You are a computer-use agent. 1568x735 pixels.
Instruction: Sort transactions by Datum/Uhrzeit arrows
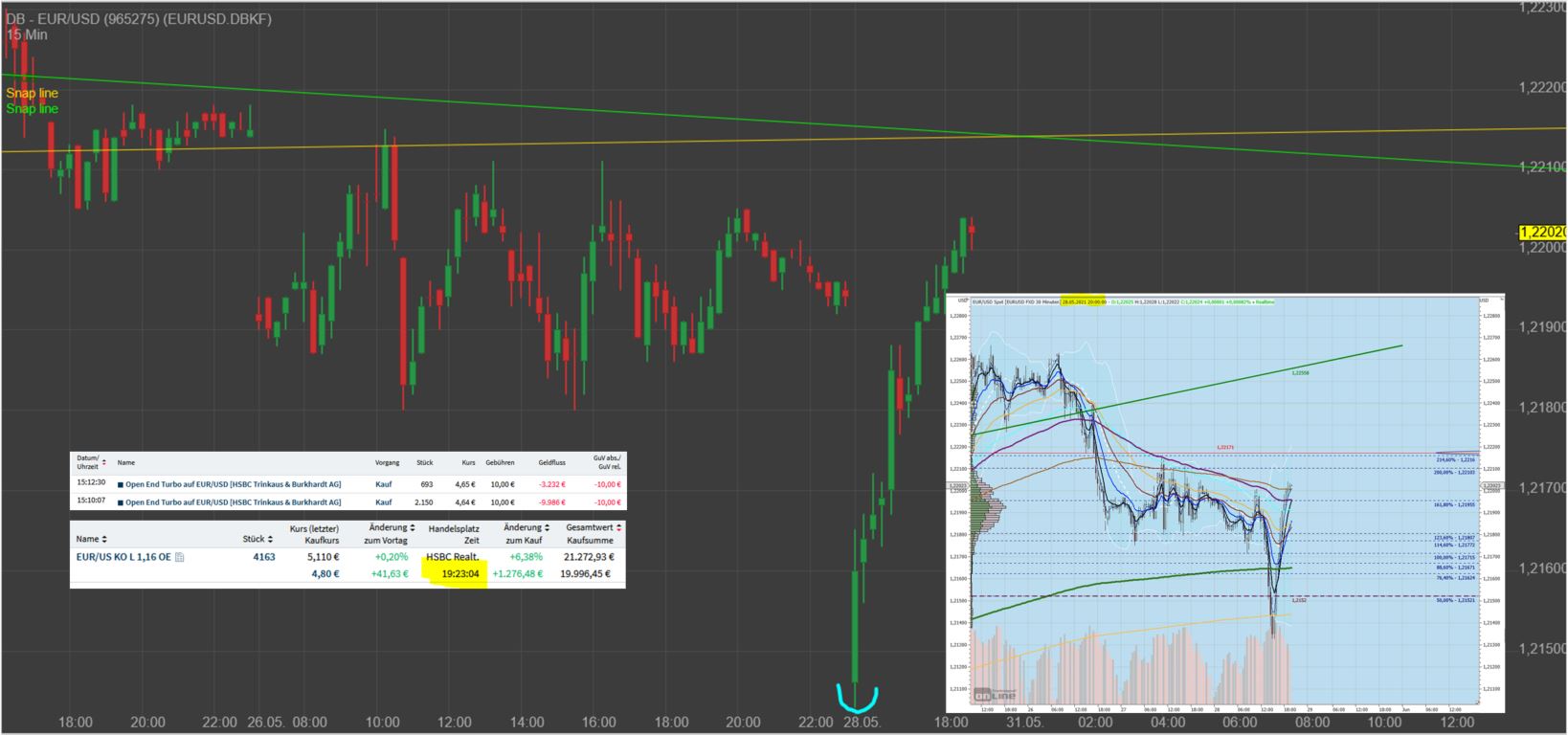[x=104, y=462]
